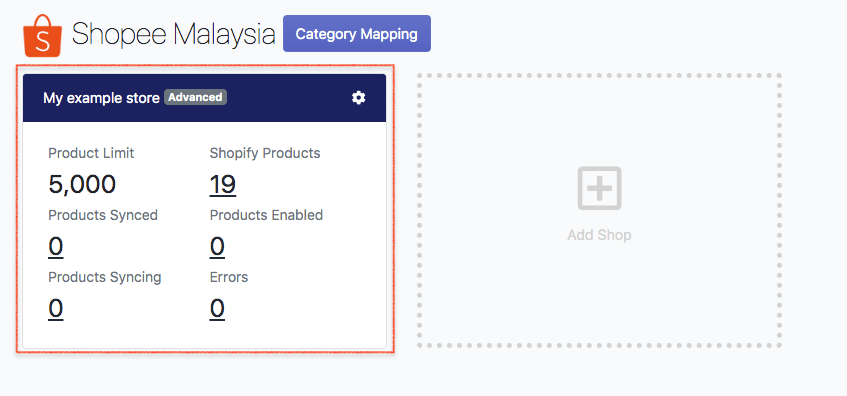Click the Add Shop text label
Screen dimensions: 847x396
[x=599, y=235]
